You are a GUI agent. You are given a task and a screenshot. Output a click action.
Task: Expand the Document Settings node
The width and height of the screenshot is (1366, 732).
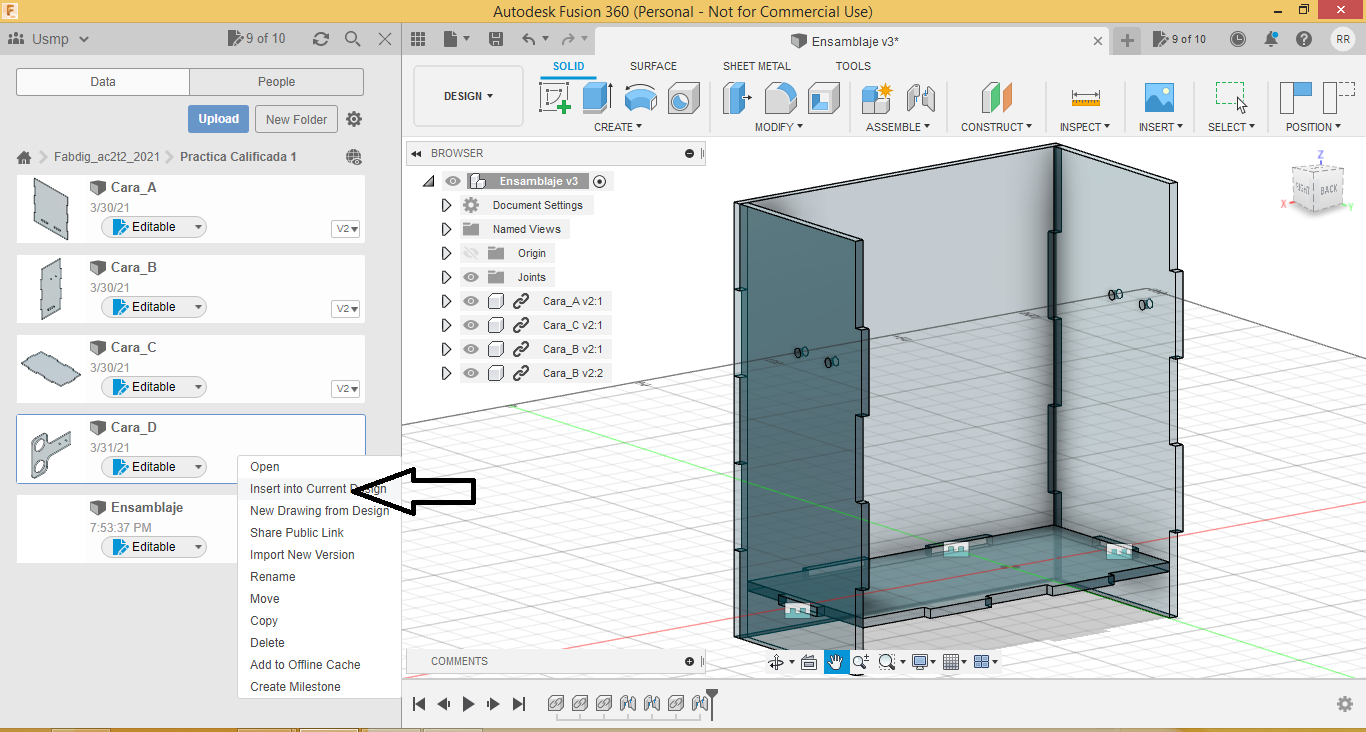coord(447,205)
